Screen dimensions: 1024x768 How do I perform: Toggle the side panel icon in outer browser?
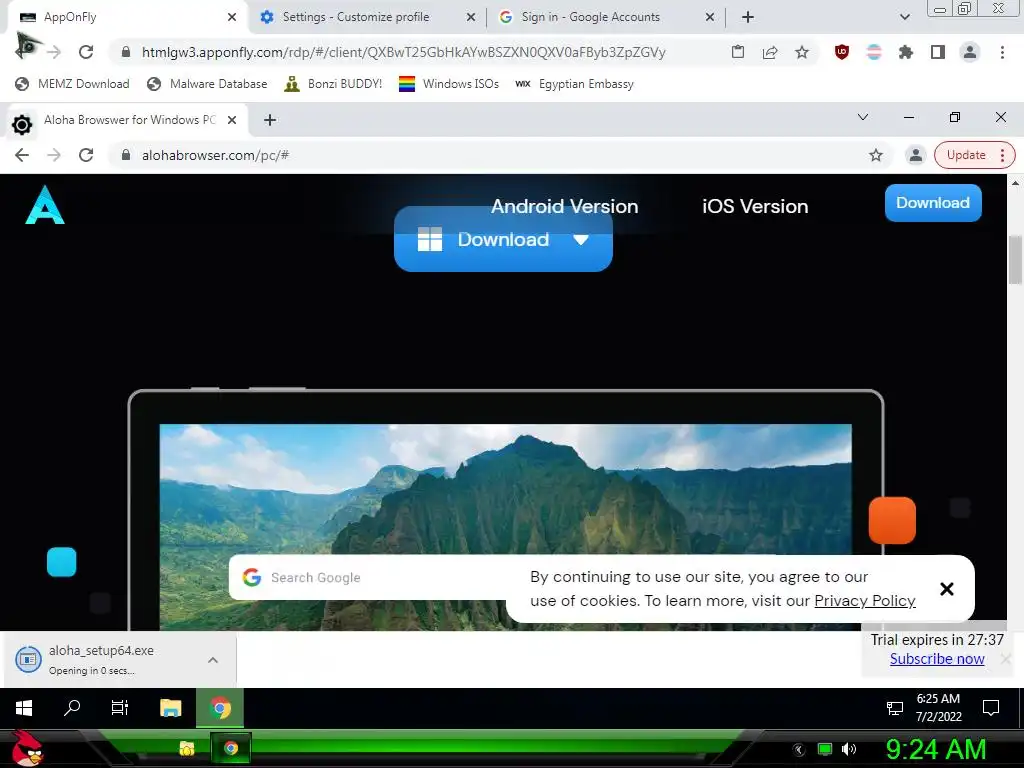pyautogui.click(x=938, y=52)
